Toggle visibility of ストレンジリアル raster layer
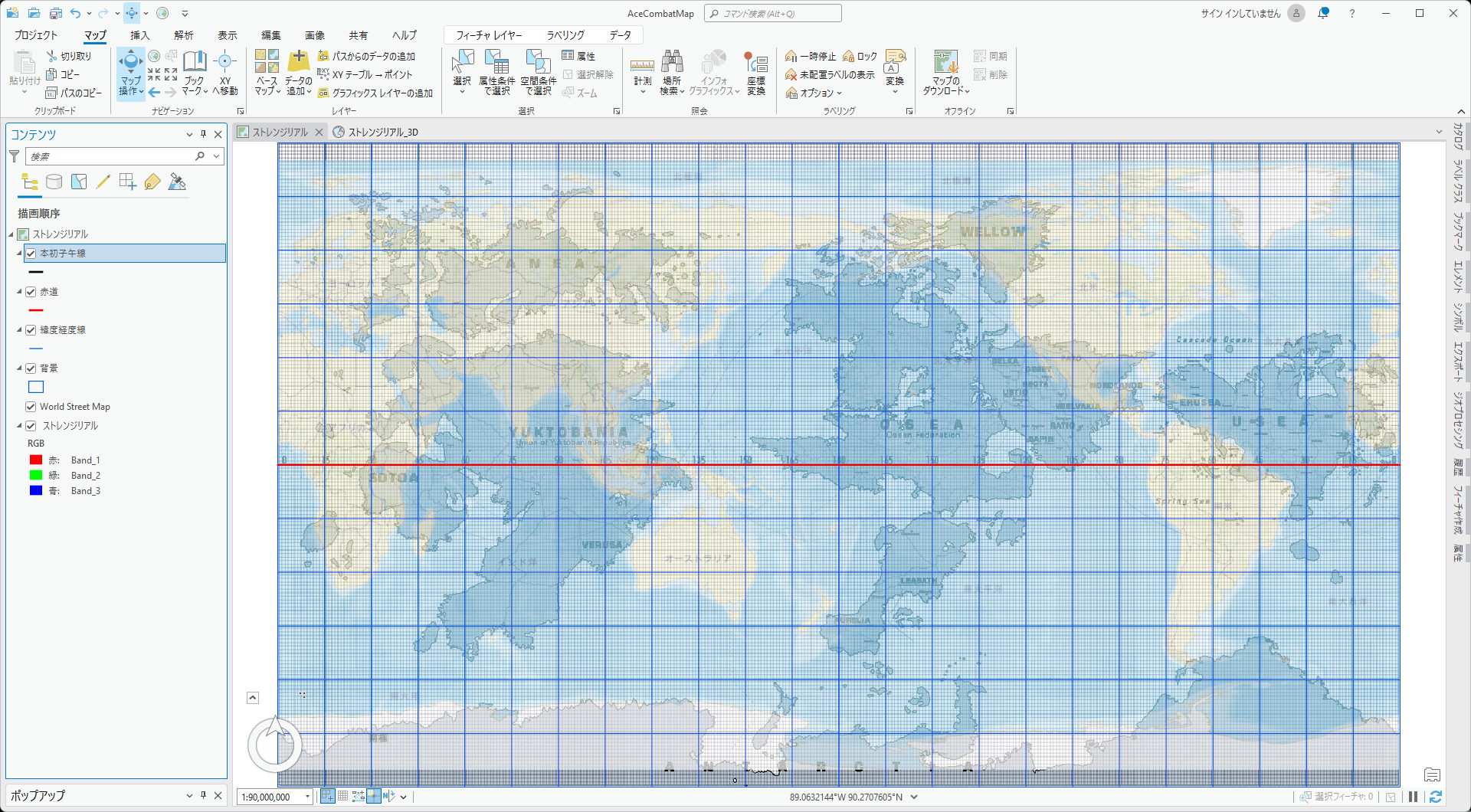 [31, 426]
